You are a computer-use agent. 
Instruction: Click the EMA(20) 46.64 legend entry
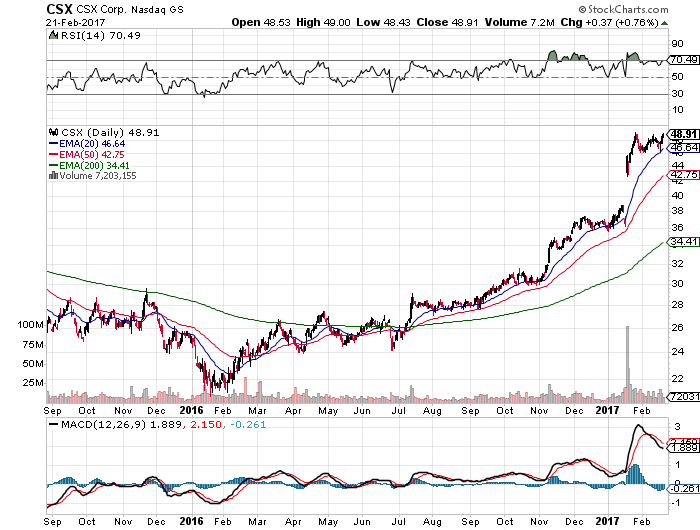(92, 144)
